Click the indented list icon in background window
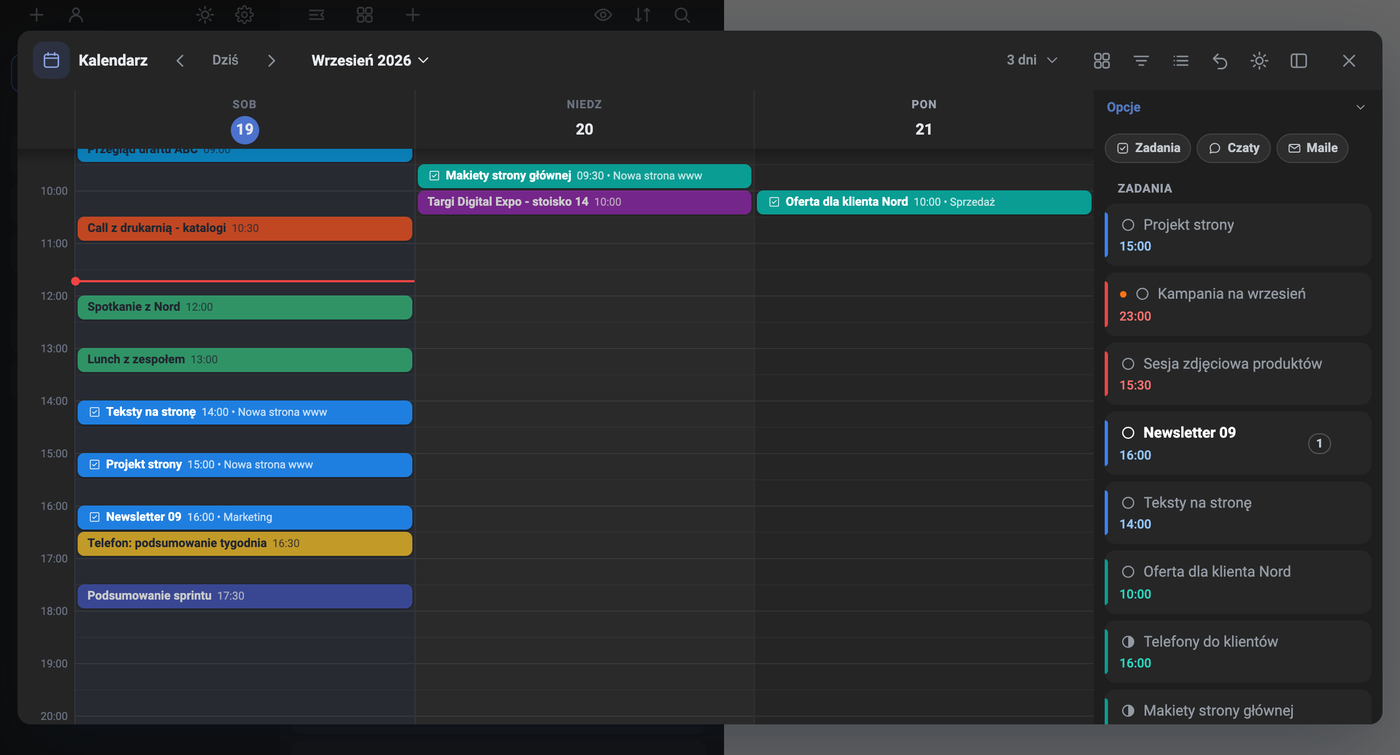The image size is (1400, 755). (x=316, y=15)
